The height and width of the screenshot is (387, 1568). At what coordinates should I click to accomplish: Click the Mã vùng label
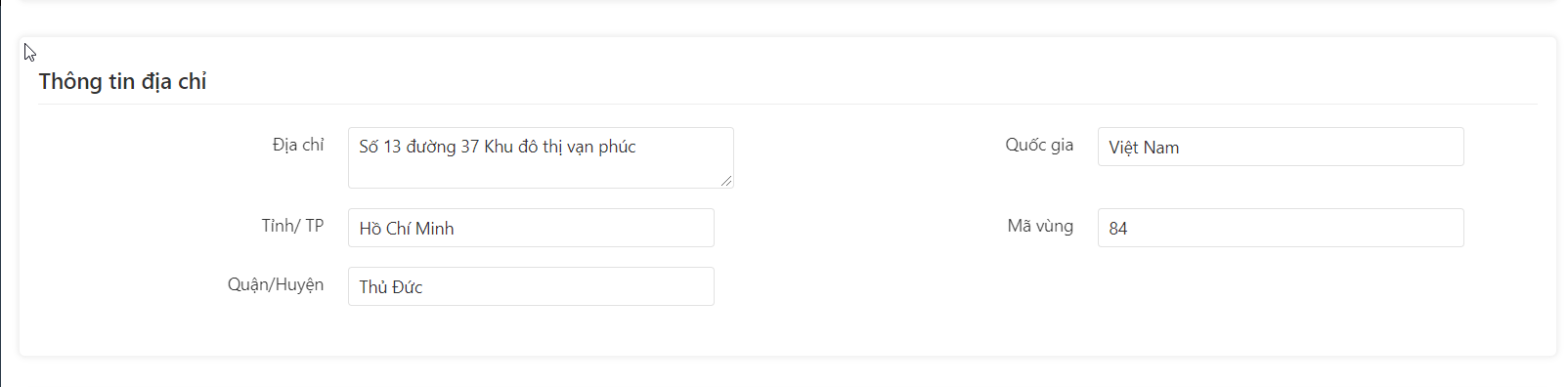coord(1040,226)
